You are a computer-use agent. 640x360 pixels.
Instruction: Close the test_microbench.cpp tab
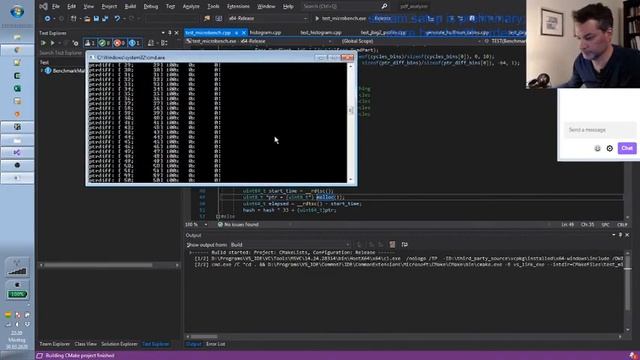coord(244,32)
